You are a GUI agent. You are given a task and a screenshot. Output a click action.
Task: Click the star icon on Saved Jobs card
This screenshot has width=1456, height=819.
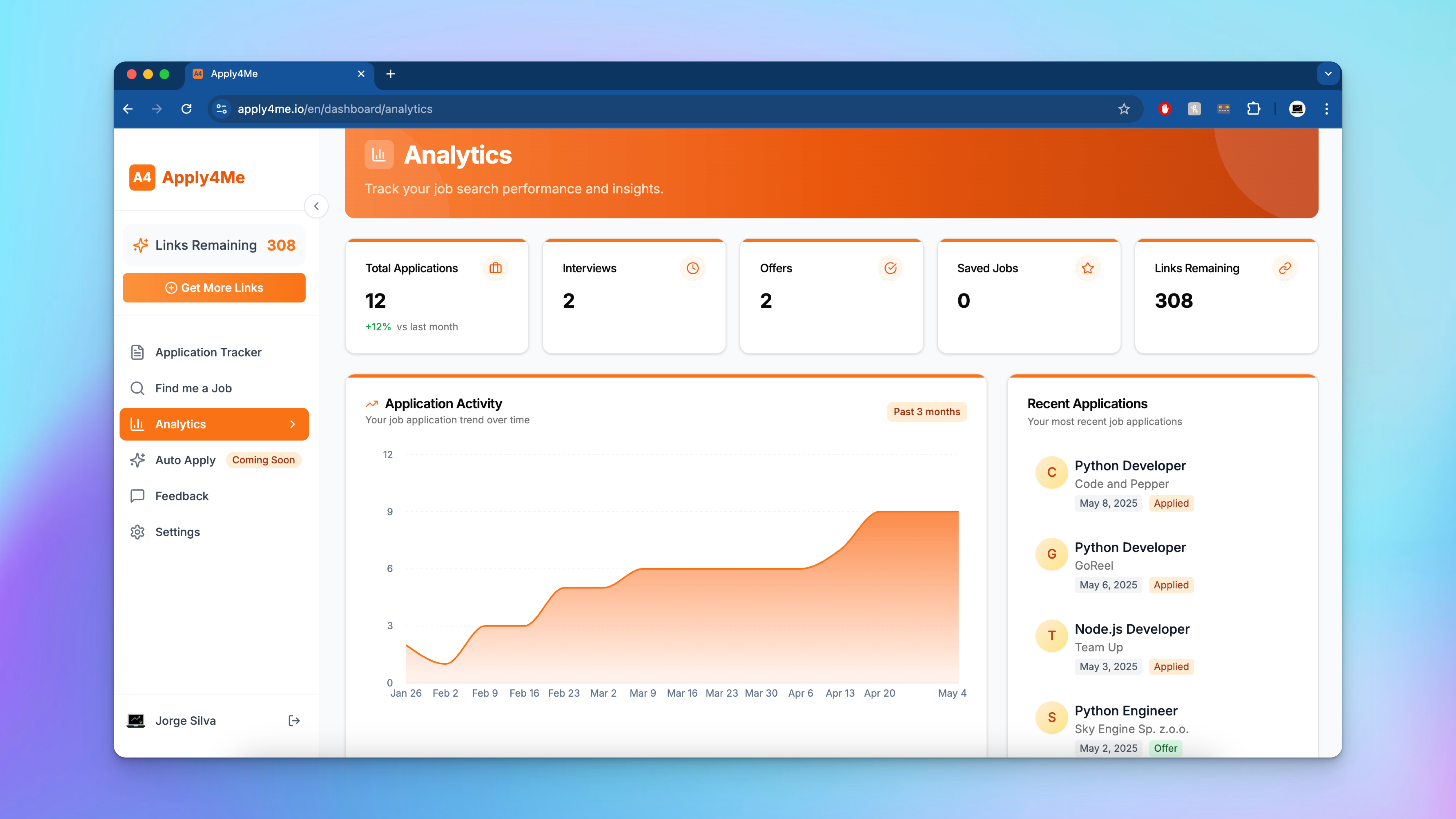click(1087, 268)
